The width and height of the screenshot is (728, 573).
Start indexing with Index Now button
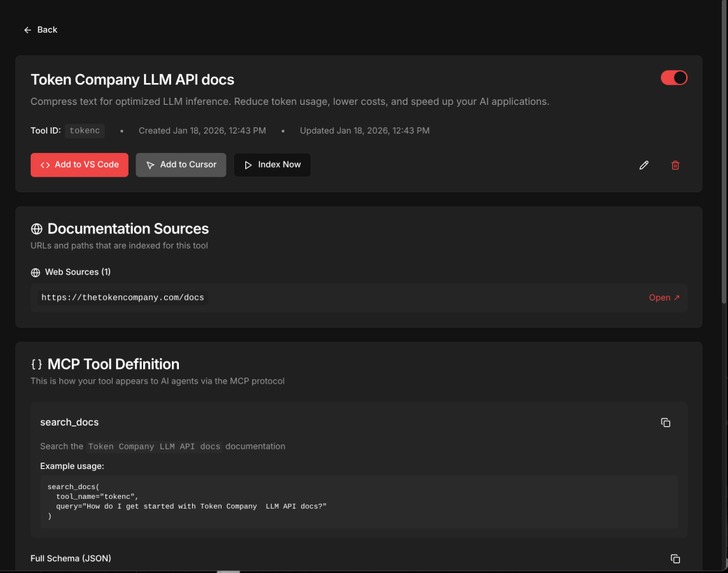[272, 165]
